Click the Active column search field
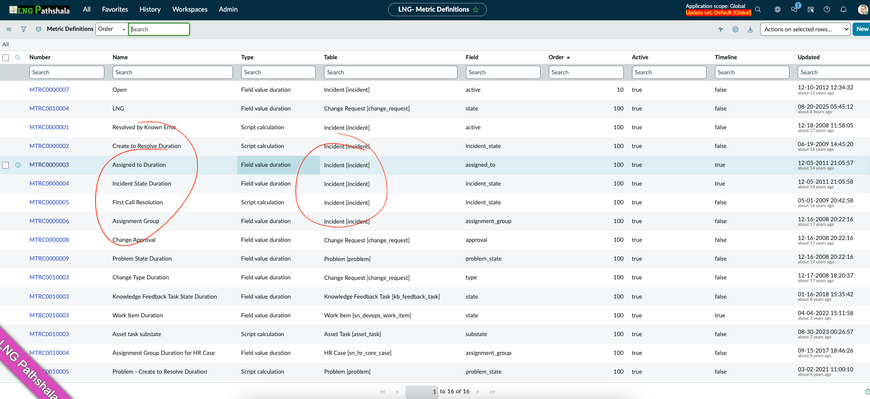Screen dimensions: 870x399 [669, 72]
